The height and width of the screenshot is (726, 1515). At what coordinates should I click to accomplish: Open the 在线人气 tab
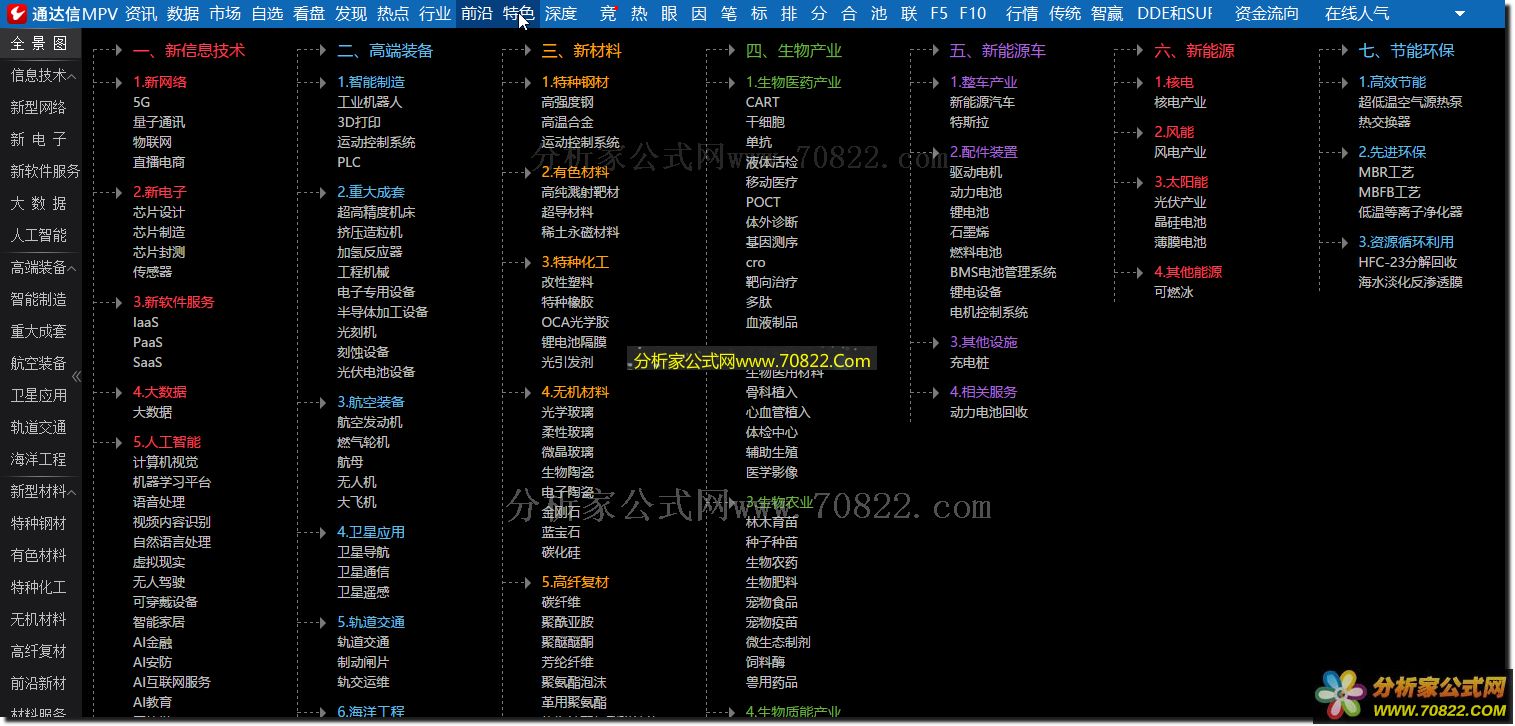pos(1357,14)
